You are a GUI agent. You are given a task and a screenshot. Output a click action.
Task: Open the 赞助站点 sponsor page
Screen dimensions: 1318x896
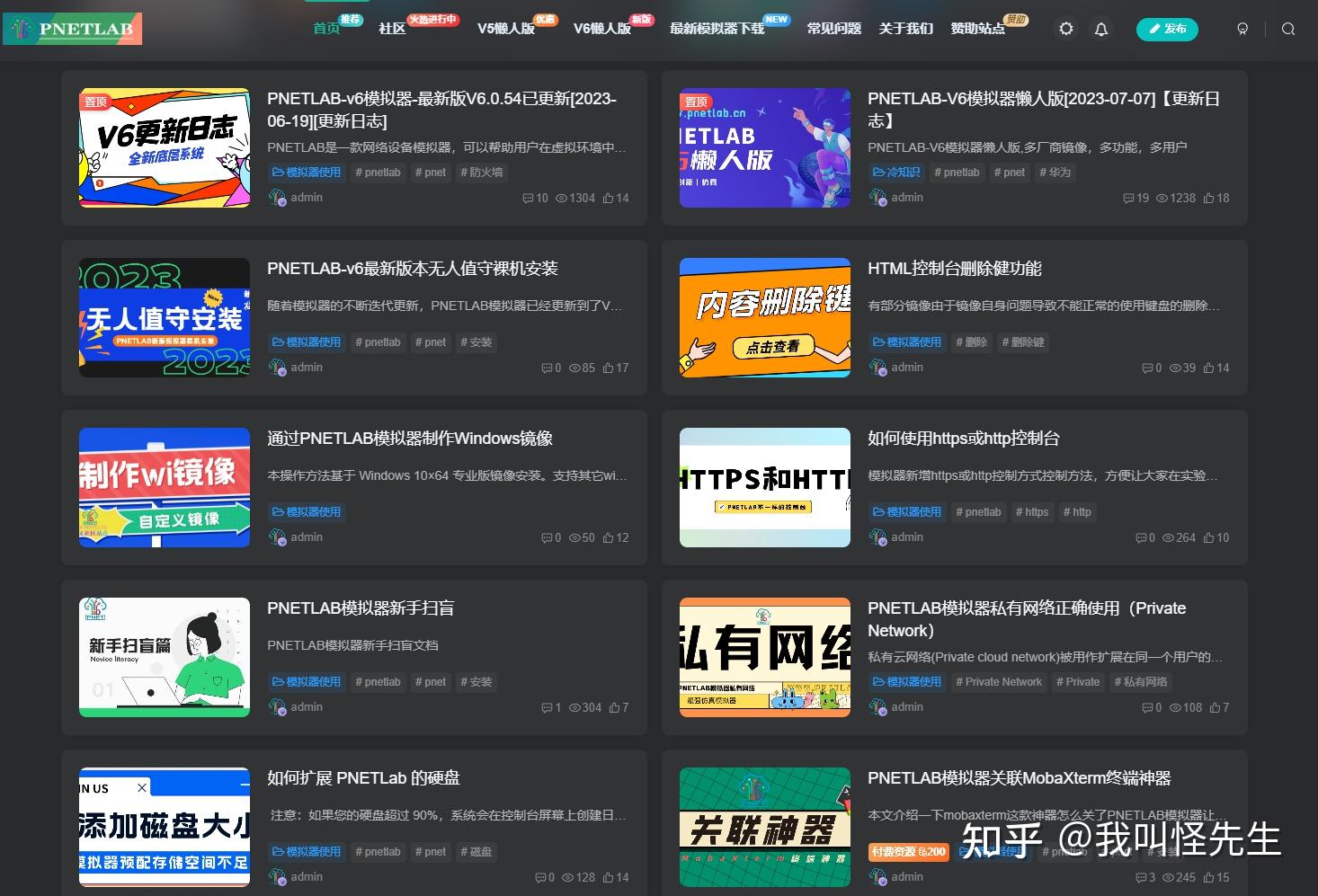pos(977,29)
